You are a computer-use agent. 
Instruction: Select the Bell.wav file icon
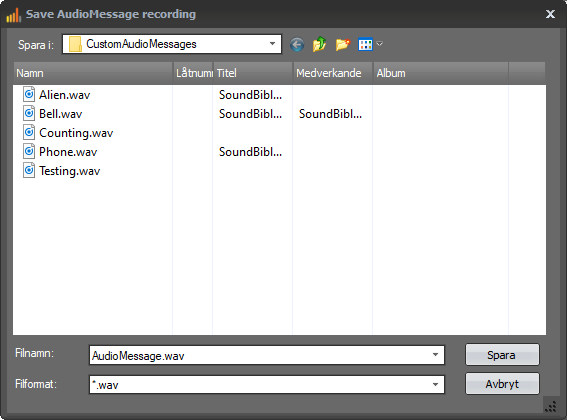(x=29, y=114)
